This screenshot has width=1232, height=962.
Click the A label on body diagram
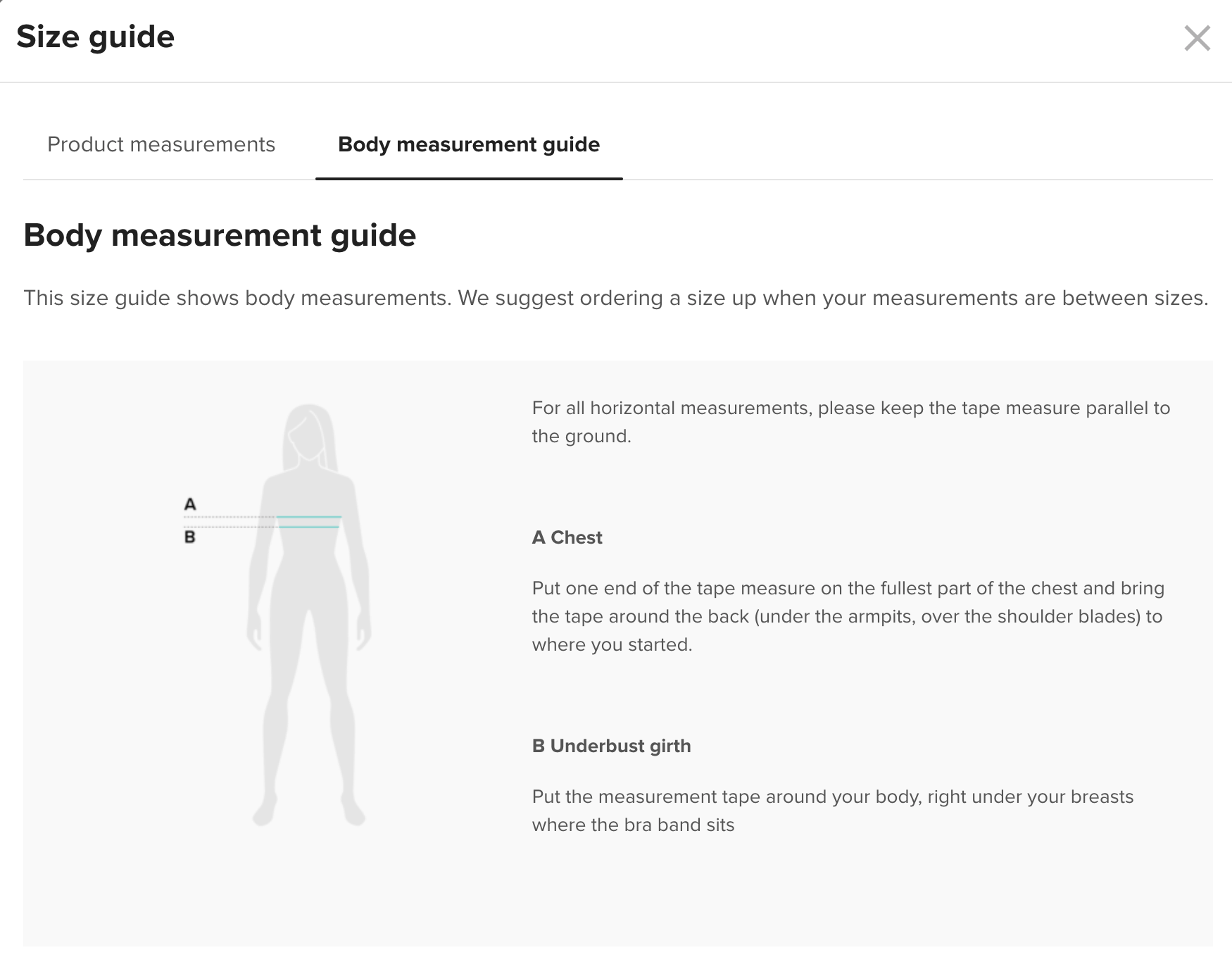[190, 504]
